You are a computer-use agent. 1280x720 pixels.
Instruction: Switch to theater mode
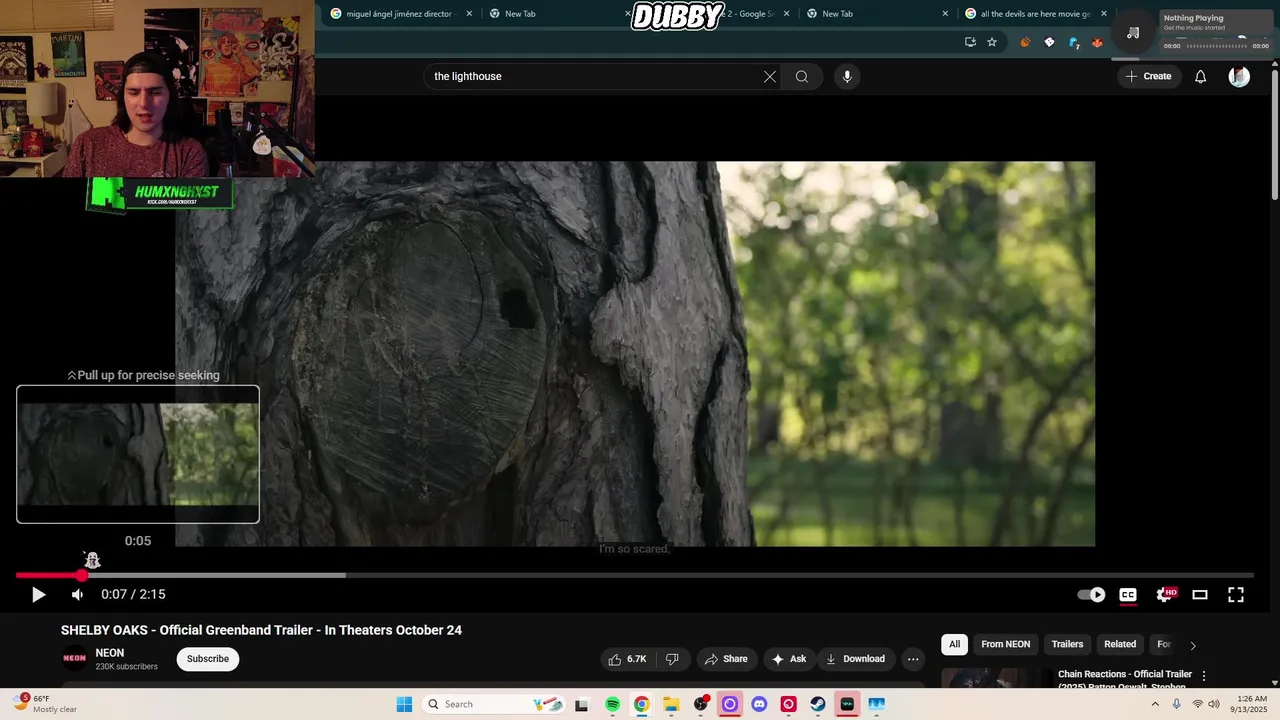pyautogui.click(x=1200, y=595)
